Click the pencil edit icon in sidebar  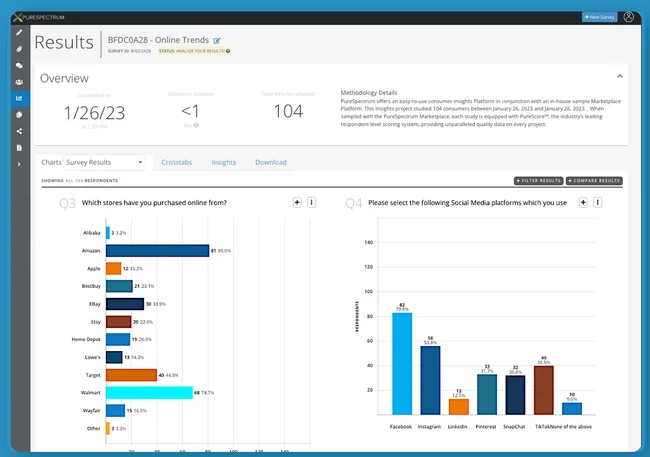[x=19, y=32]
